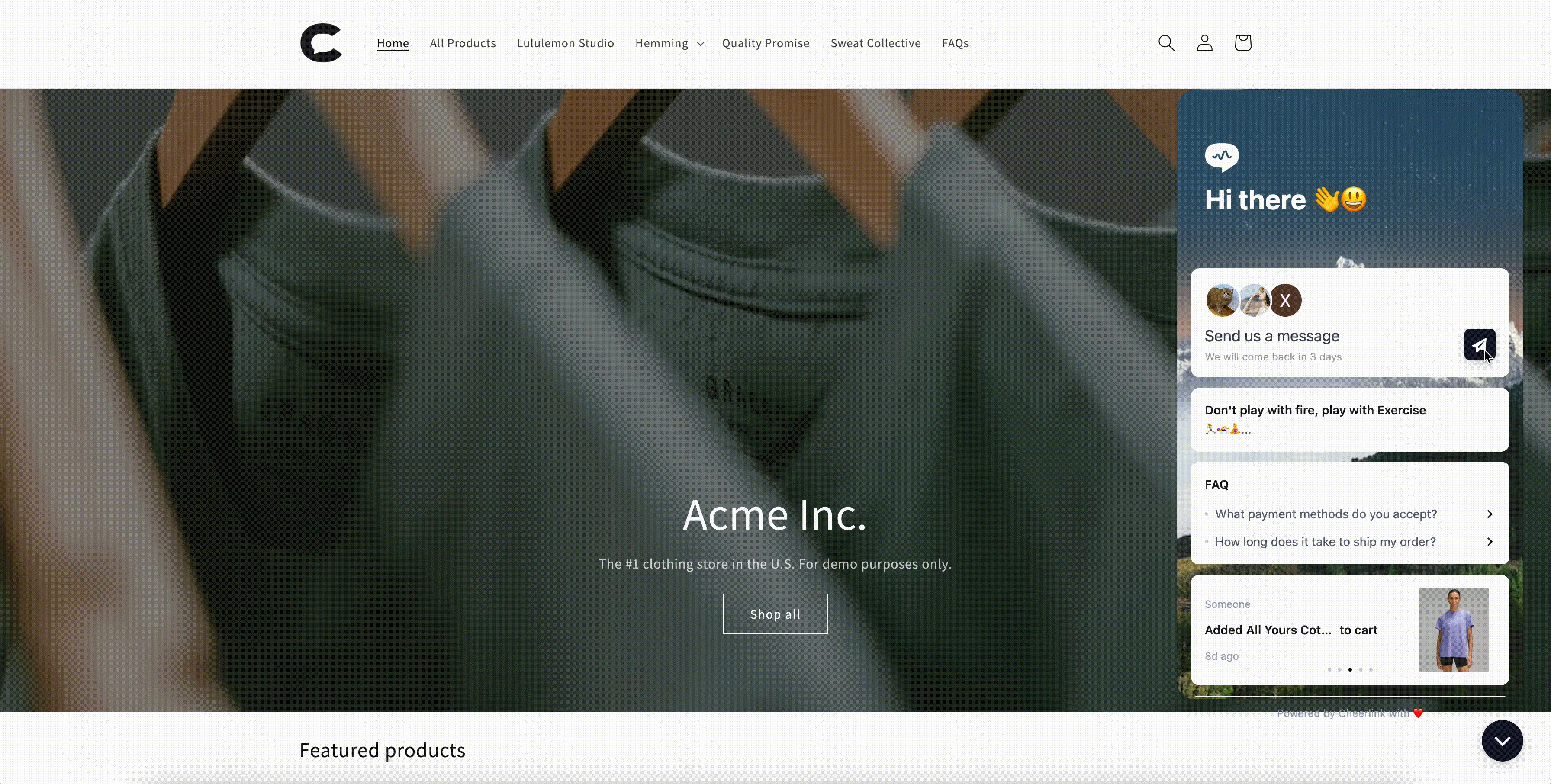Click the Shop all button
1551x784 pixels.
click(775, 614)
